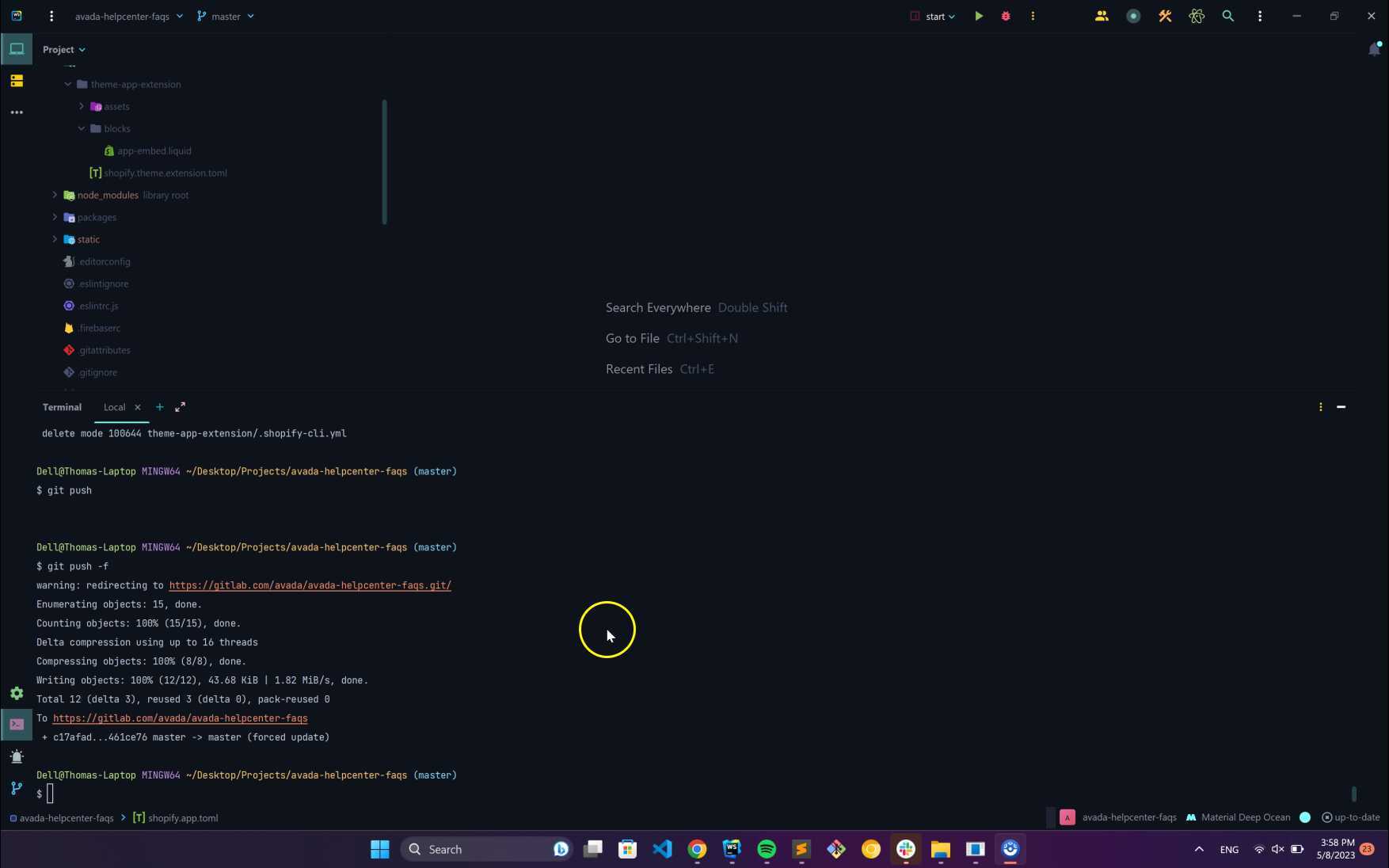Collapse the blocks folder in the project tree
Screen dimensions: 1389x868
click(x=81, y=128)
